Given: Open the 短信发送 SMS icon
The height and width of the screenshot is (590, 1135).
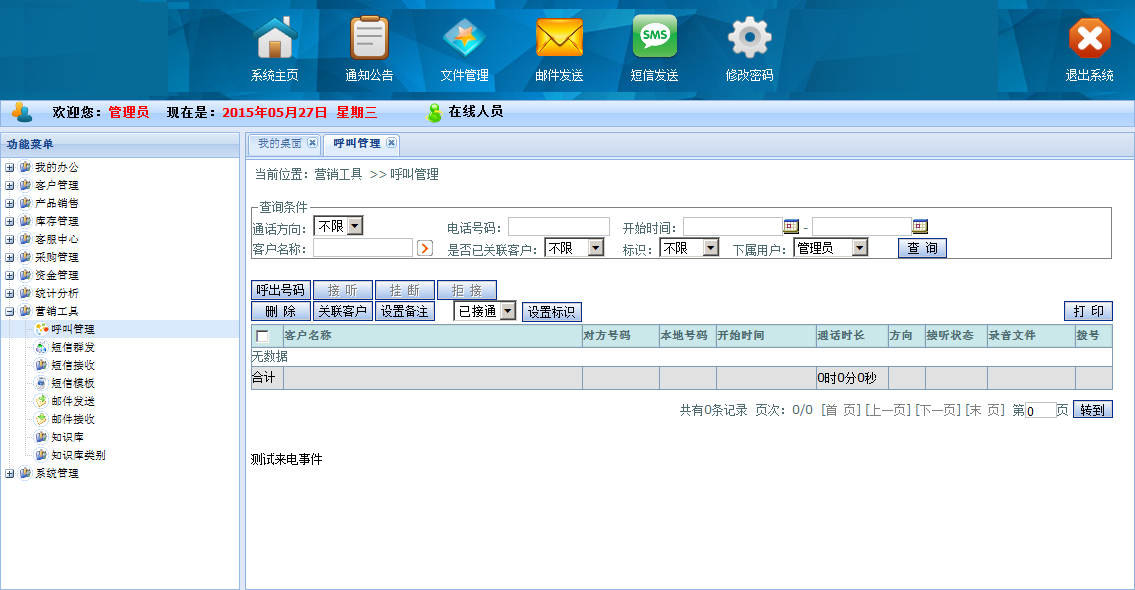Looking at the screenshot, I should 654,38.
